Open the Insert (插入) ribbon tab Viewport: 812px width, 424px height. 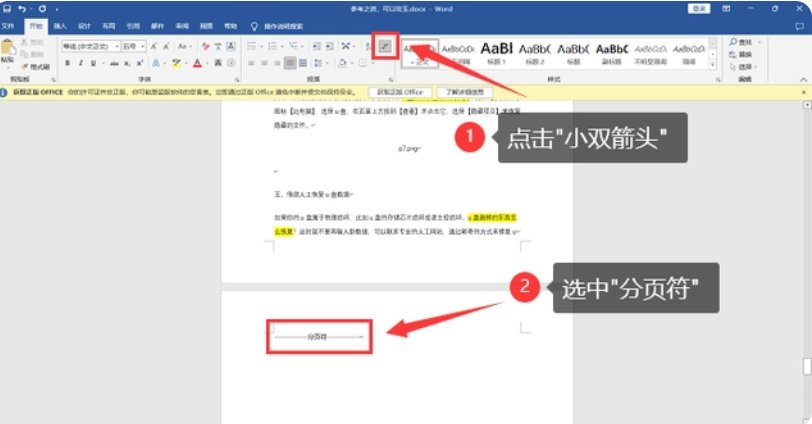click(61, 25)
